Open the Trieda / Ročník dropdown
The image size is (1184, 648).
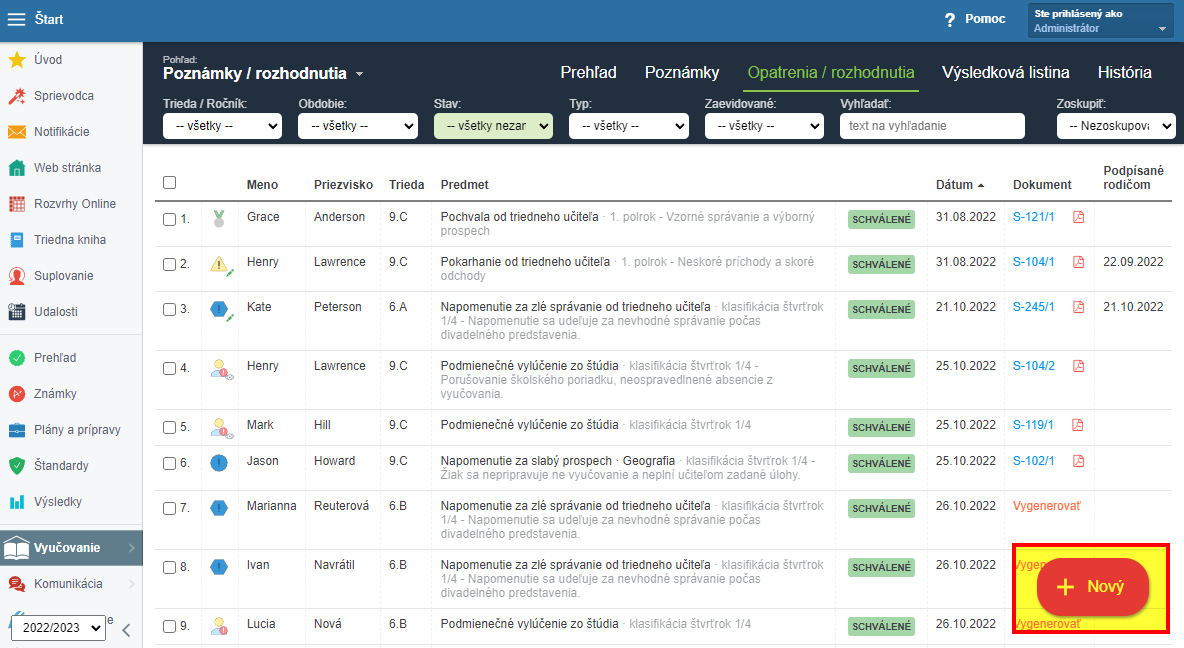(x=222, y=126)
